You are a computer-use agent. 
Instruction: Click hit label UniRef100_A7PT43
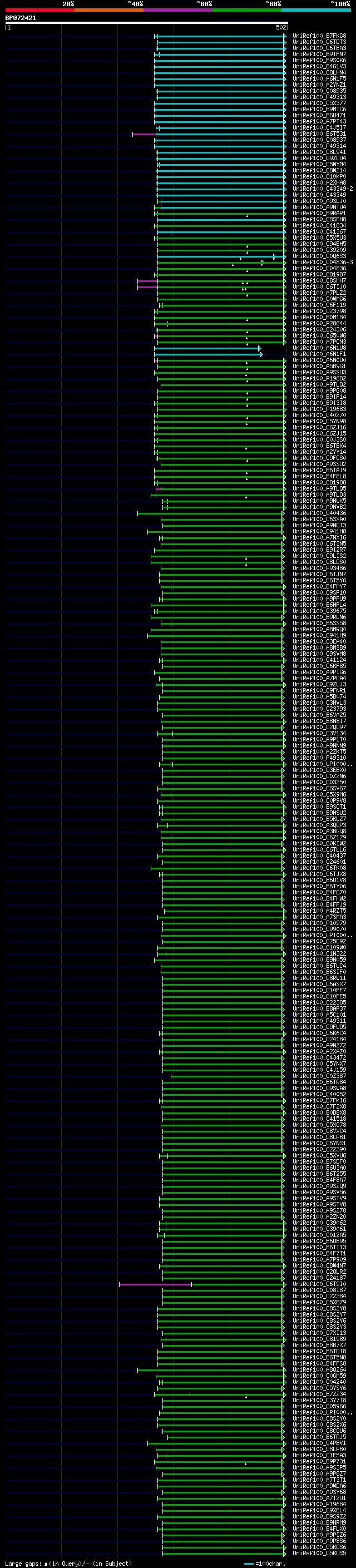point(319,121)
